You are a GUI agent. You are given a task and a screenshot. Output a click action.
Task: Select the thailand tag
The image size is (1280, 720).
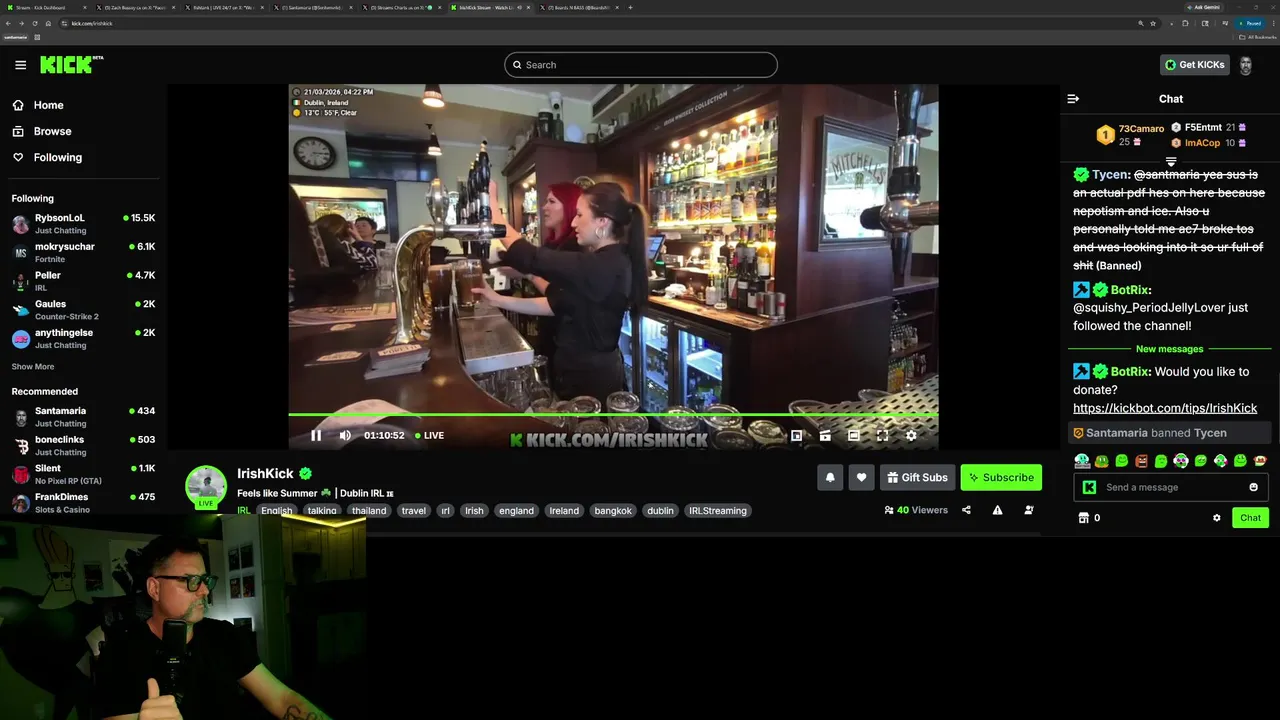click(369, 511)
